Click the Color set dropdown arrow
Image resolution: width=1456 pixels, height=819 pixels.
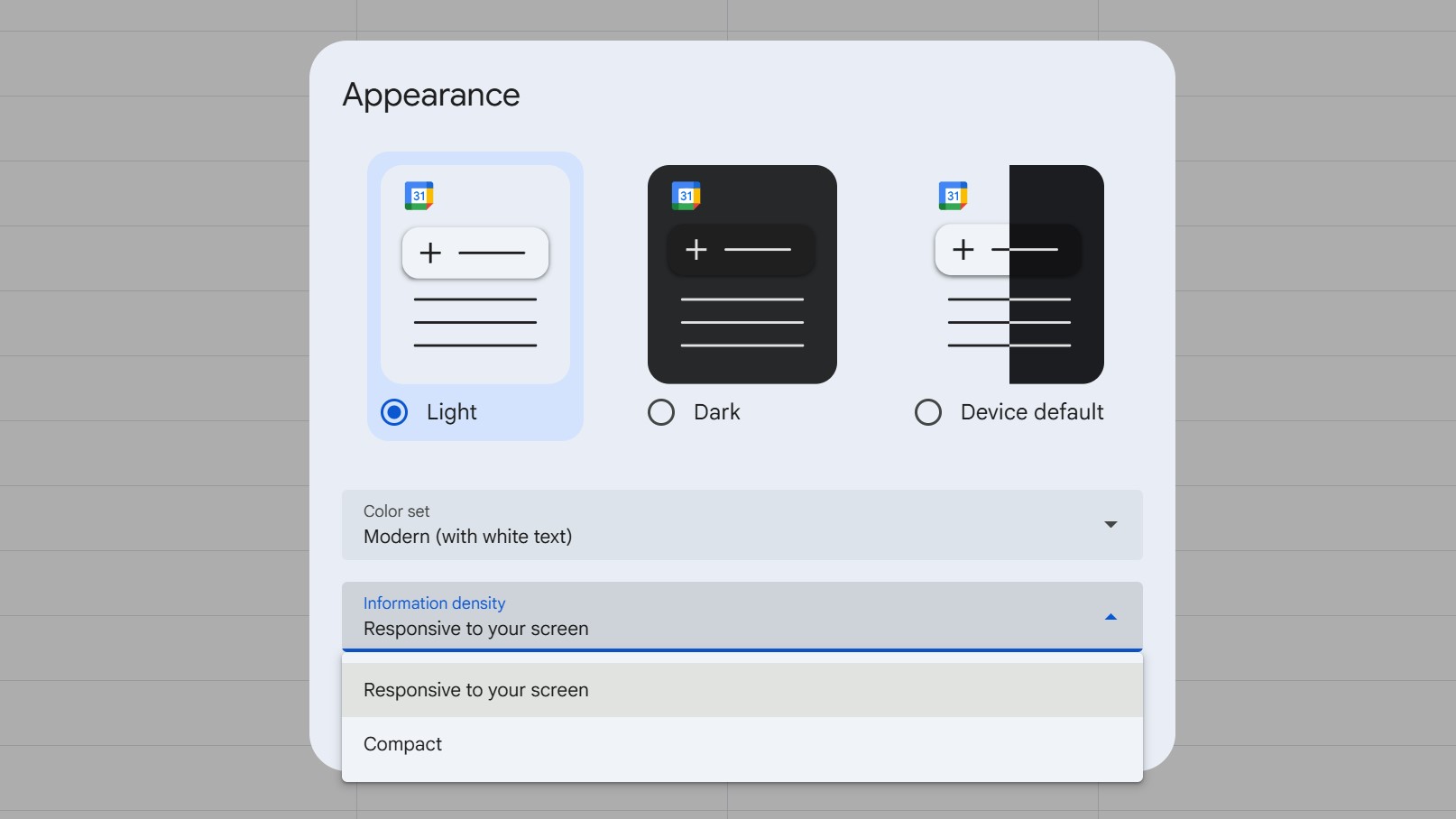point(1110,525)
